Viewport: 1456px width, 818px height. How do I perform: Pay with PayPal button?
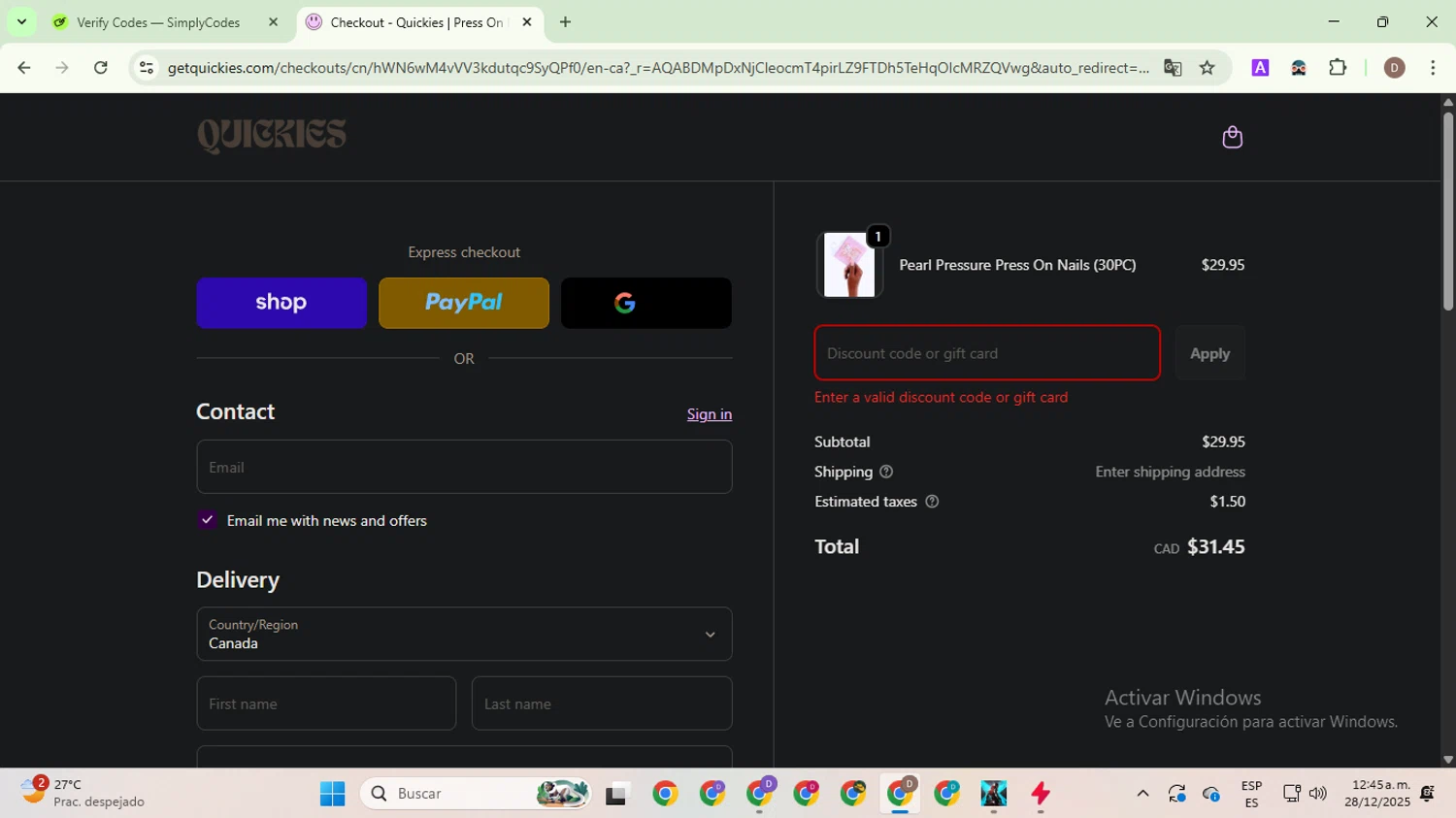464,303
